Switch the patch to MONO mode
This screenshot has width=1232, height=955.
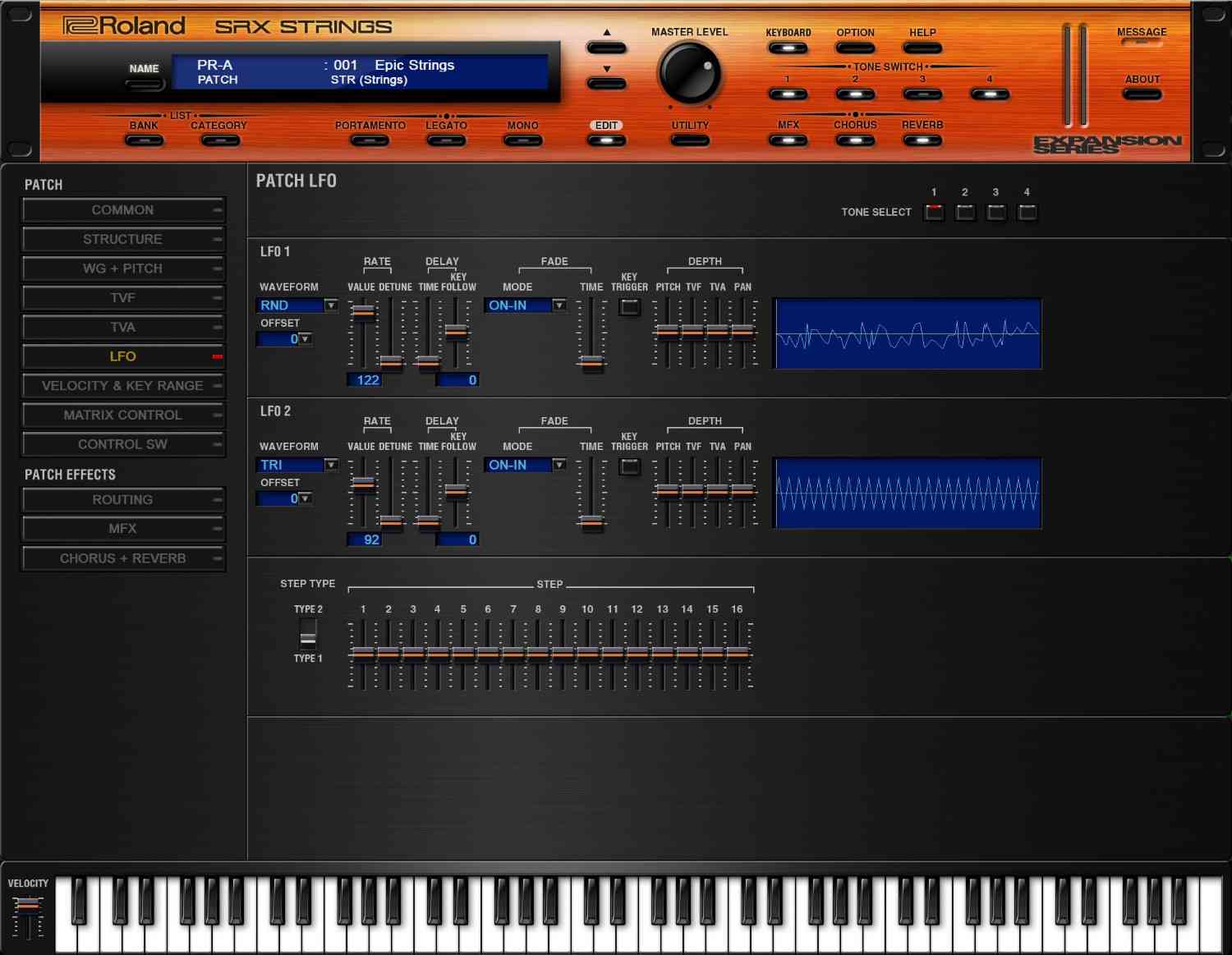point(522,140)
